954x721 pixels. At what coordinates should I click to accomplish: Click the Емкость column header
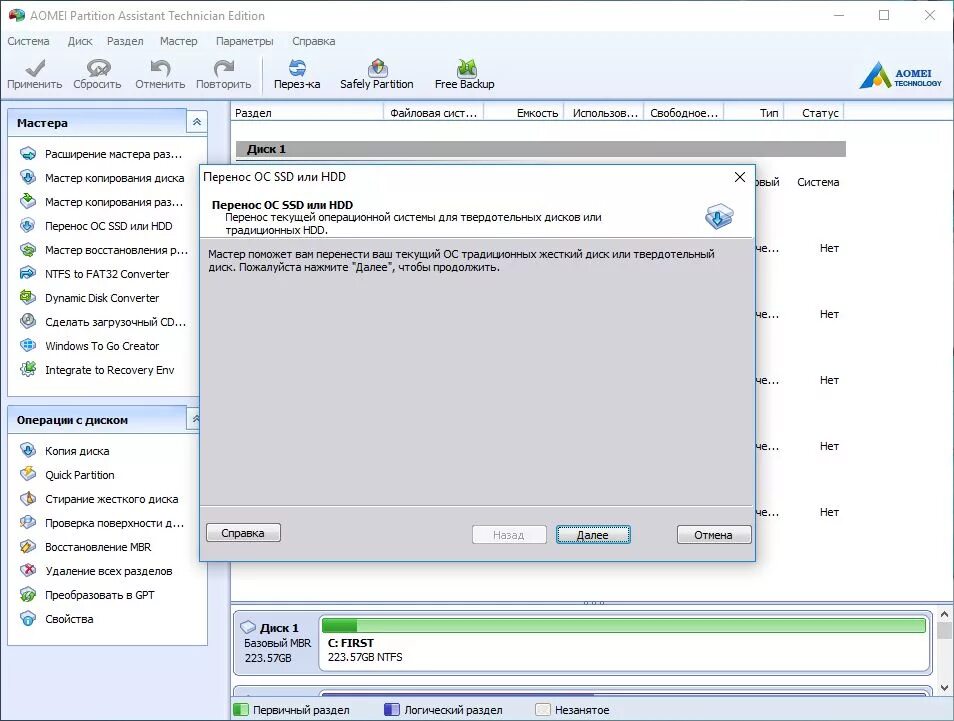[524, 113]
